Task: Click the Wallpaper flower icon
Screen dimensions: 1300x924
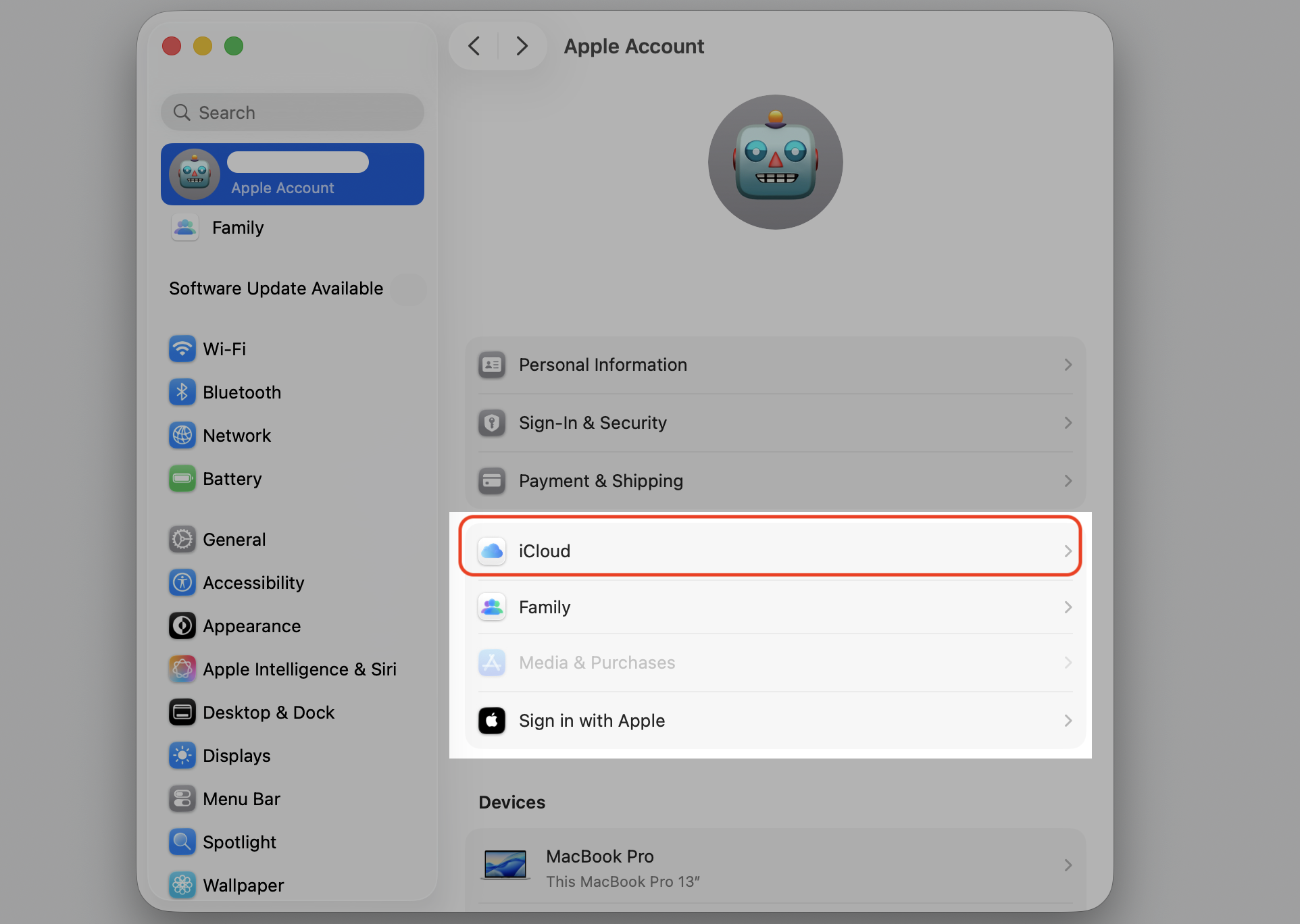Action: [x=182, y=885]
